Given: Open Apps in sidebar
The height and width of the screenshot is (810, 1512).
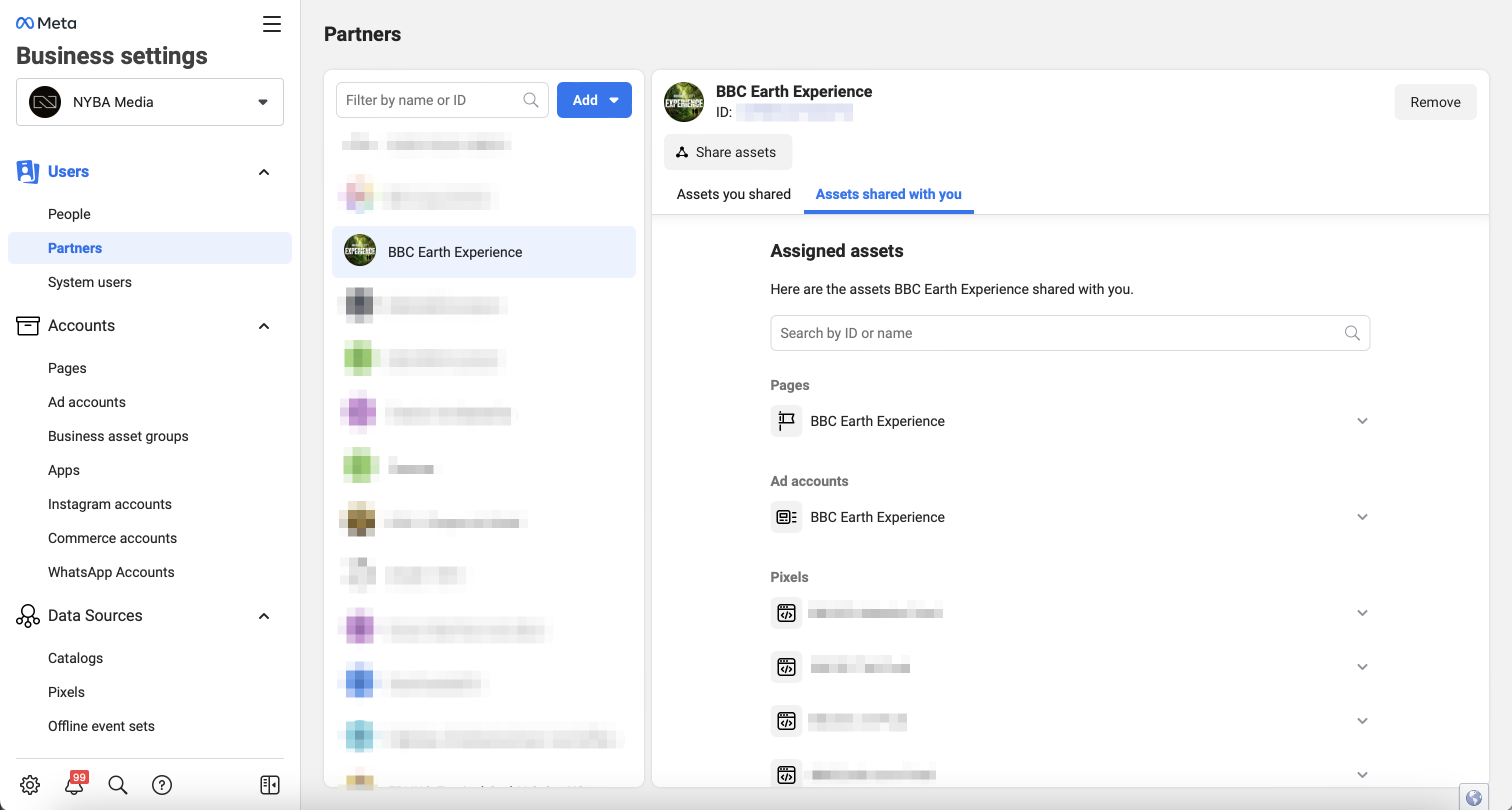Looking at the screenshot, I should point(63,469).
